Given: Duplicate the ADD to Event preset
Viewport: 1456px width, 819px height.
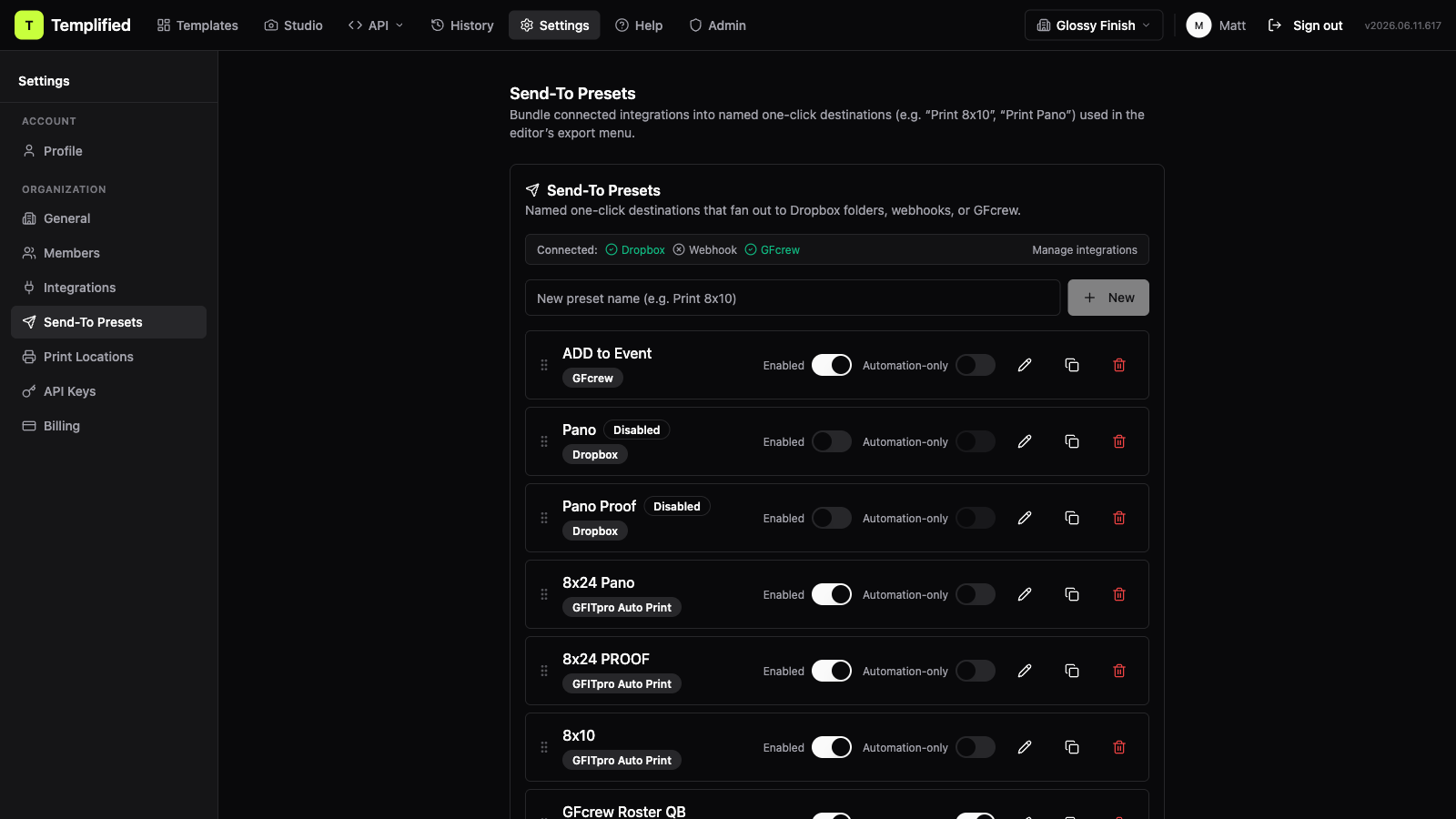Looking at the screenshot, I should pos(1072,365).
